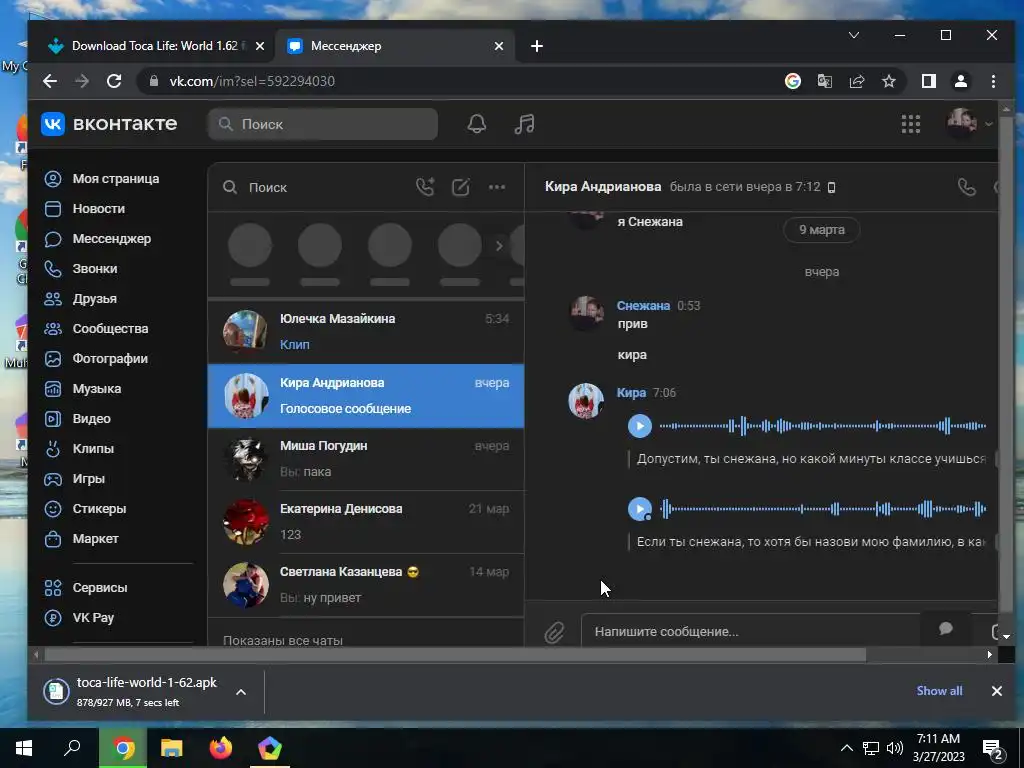Open the Chrome profile icon

pos(961,81)
